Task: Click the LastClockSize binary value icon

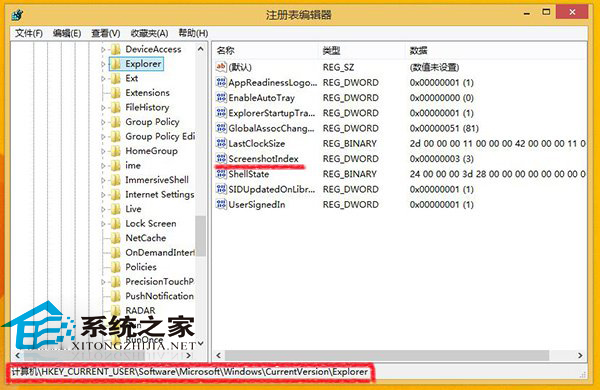Action: (221, 144)
